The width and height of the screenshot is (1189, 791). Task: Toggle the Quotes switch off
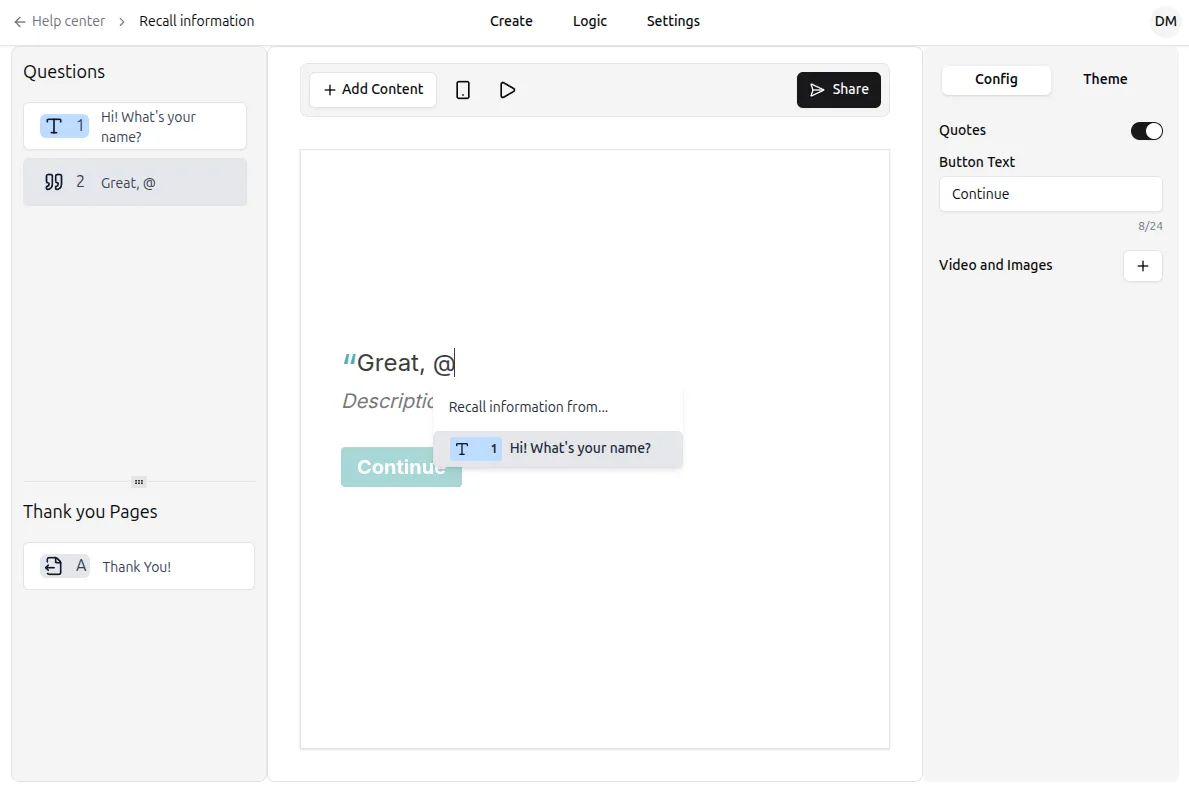(x=1146, y=131)
